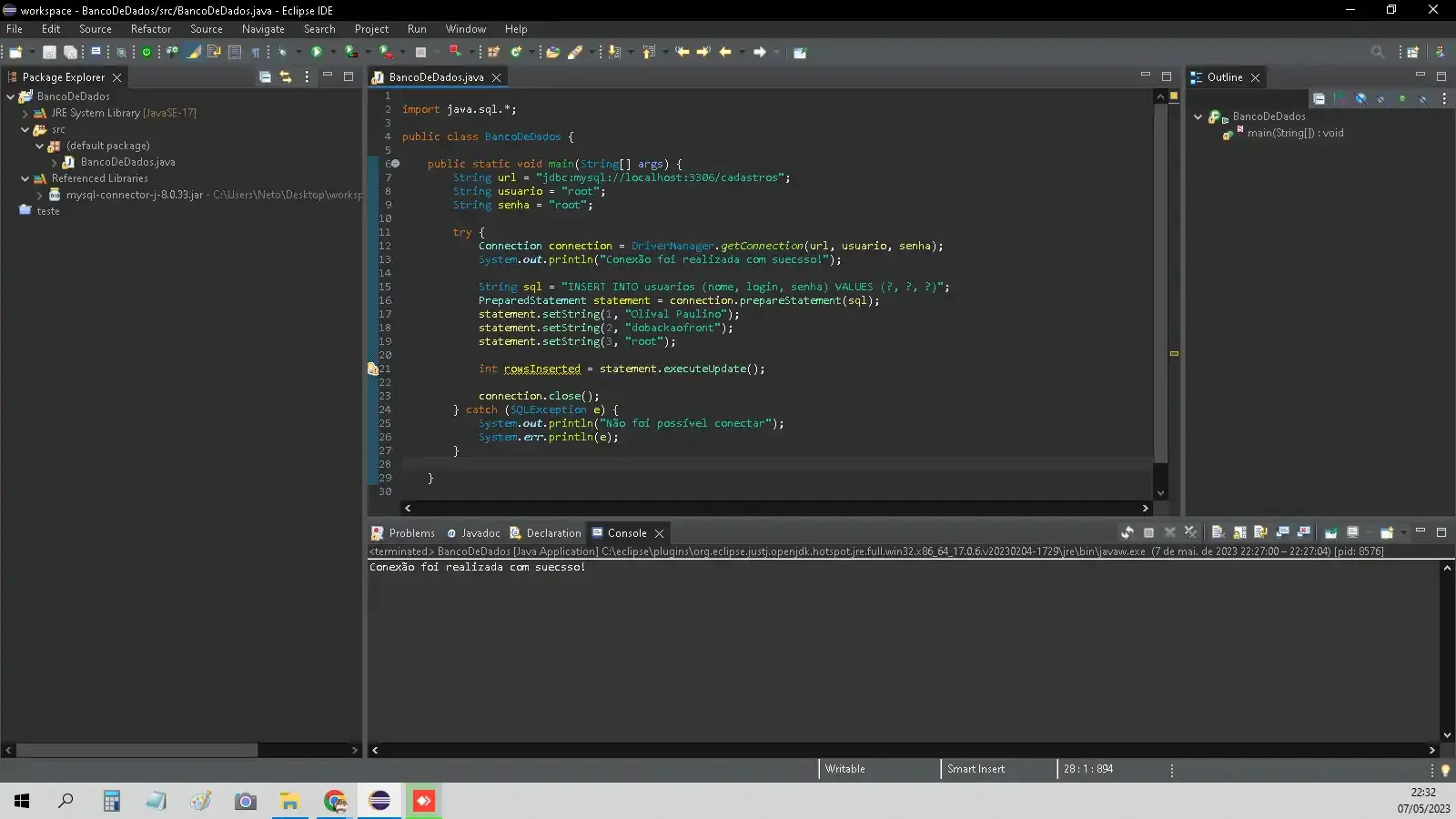Click the Package Explorer horizontal scrollbar

click(x=136, y=750)
